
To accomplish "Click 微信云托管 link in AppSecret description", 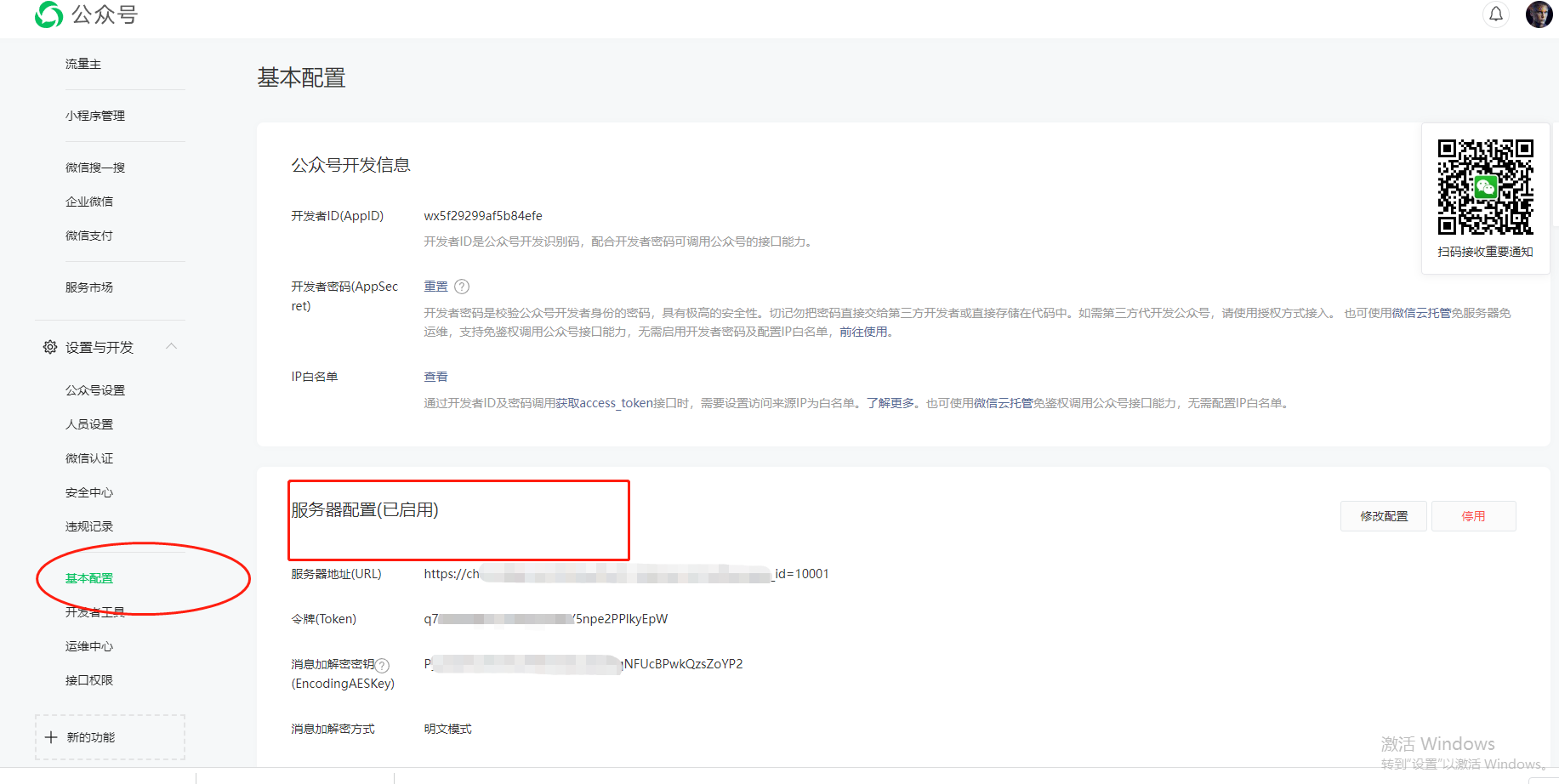I will 1421,313.
